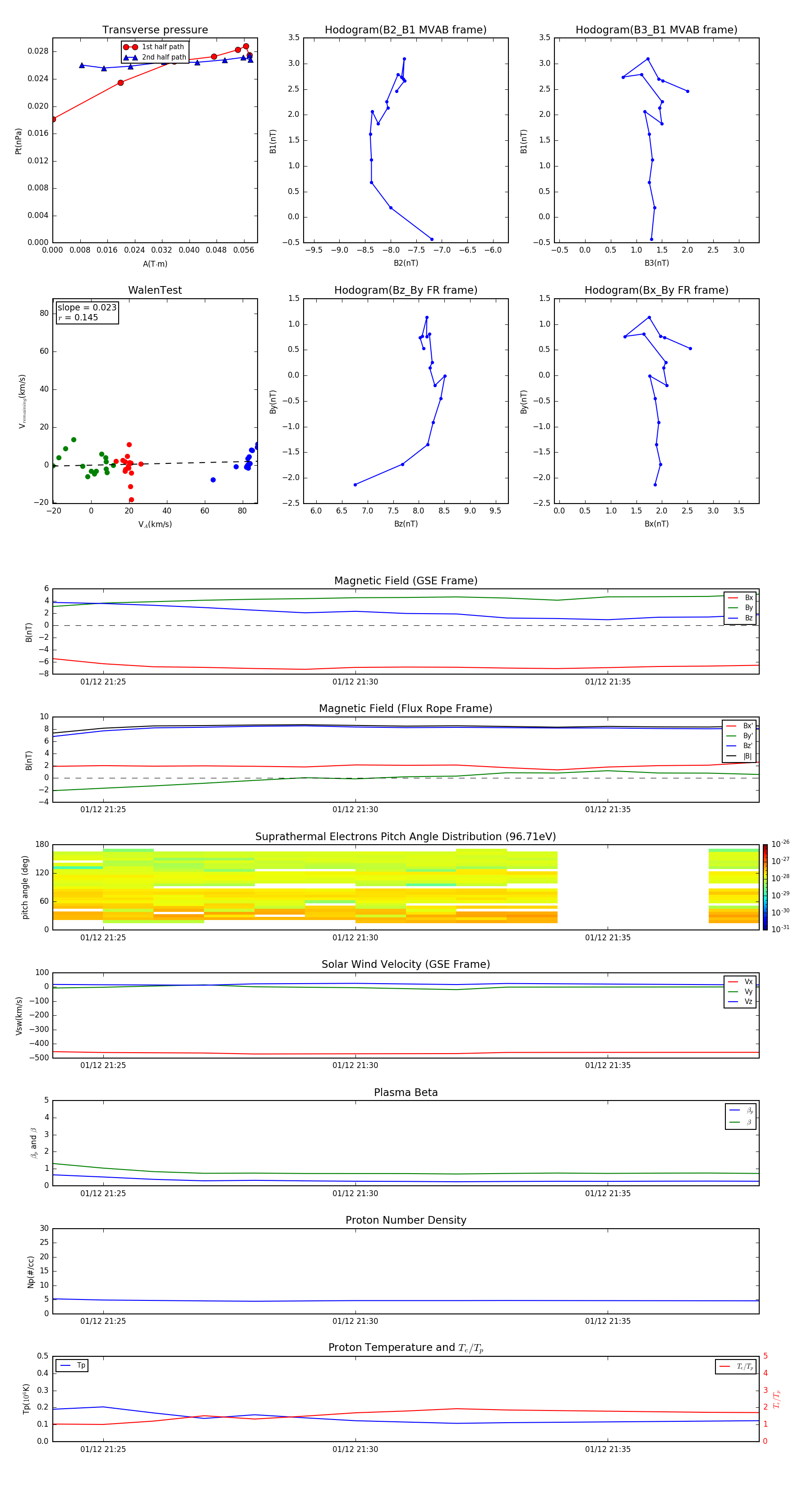Click the "Bz(nT)" x-axis label

tap(406, 524)
